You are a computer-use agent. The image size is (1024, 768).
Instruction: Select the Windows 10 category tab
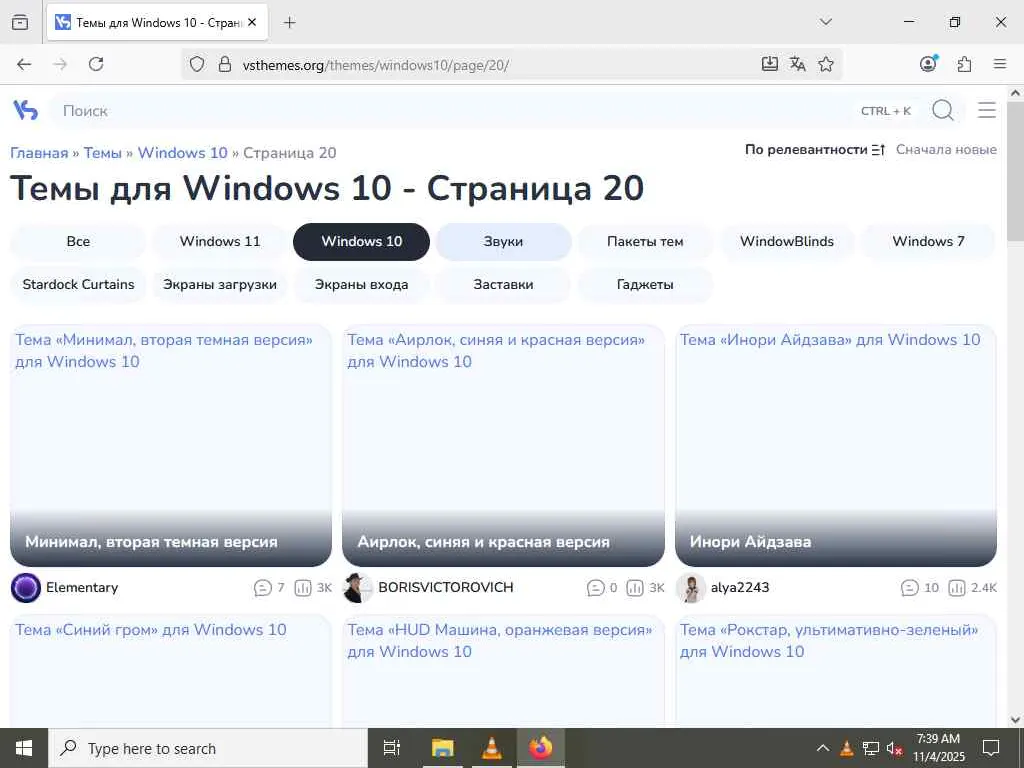pyautogui.click(x=362, y=242)
